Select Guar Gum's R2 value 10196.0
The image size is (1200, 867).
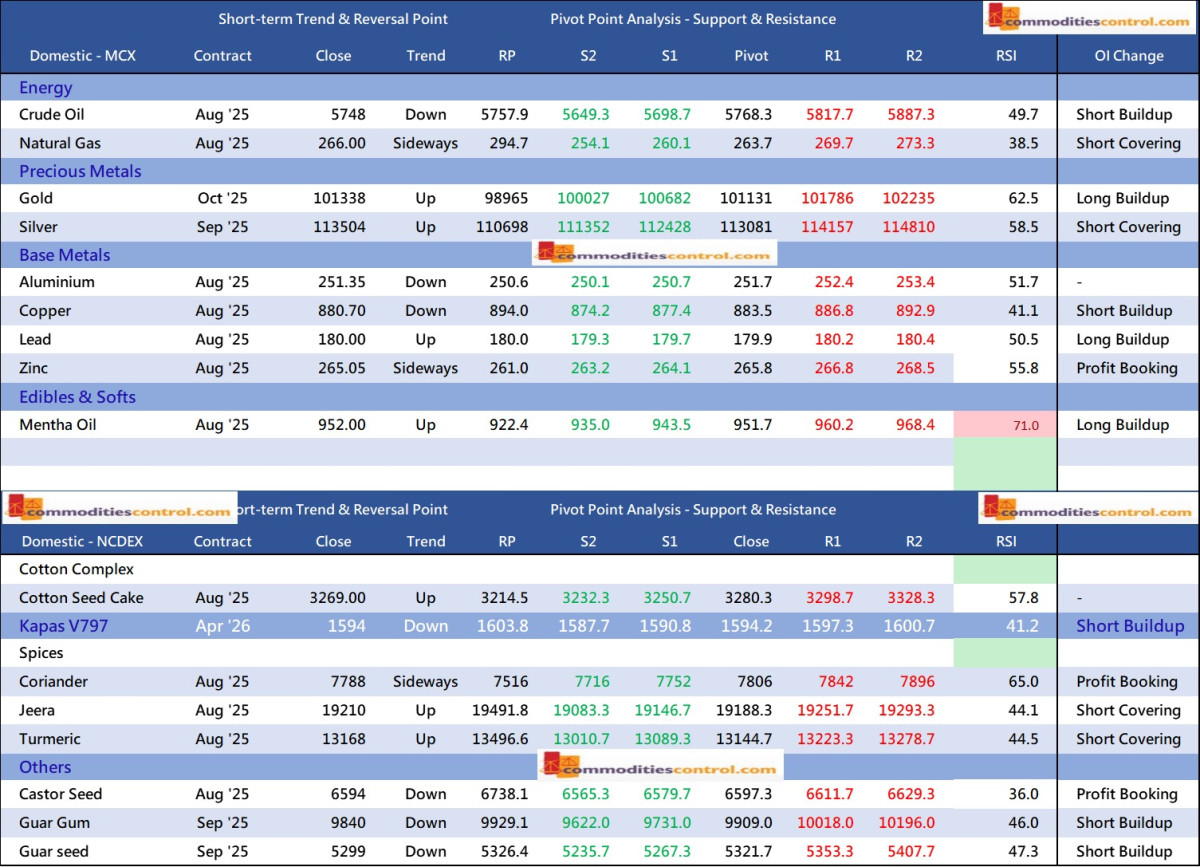click(x=911, y=823)
